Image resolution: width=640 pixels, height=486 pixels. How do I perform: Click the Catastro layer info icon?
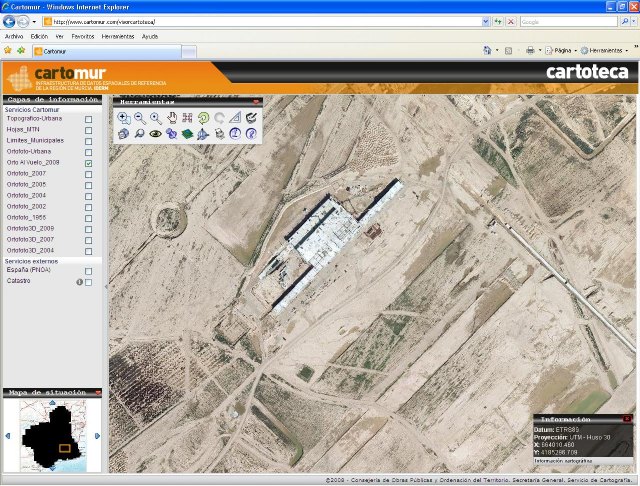point(80,282)
